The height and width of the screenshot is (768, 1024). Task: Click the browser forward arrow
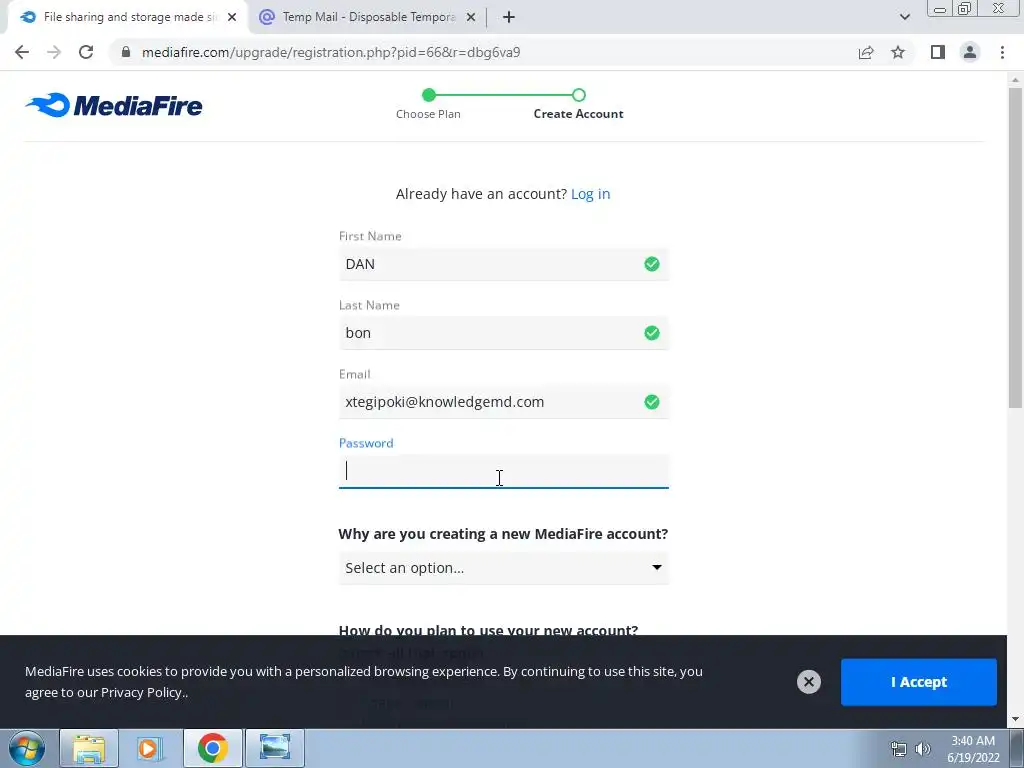pyautogui.click(x=54, y=52)
